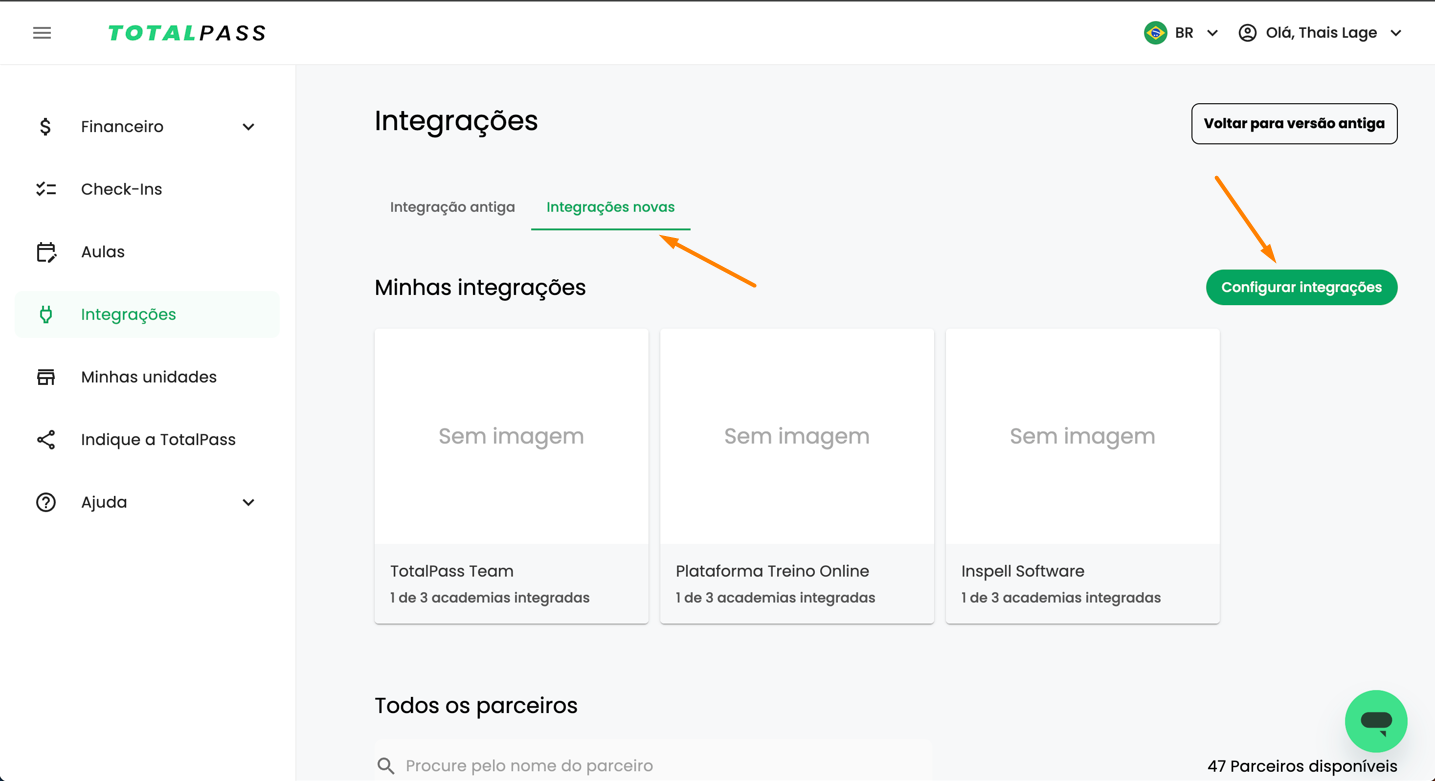The height and width of the screenshot is (781, 1435).
Task: Open the hamburger menu icon
Action: click(42, 33)
